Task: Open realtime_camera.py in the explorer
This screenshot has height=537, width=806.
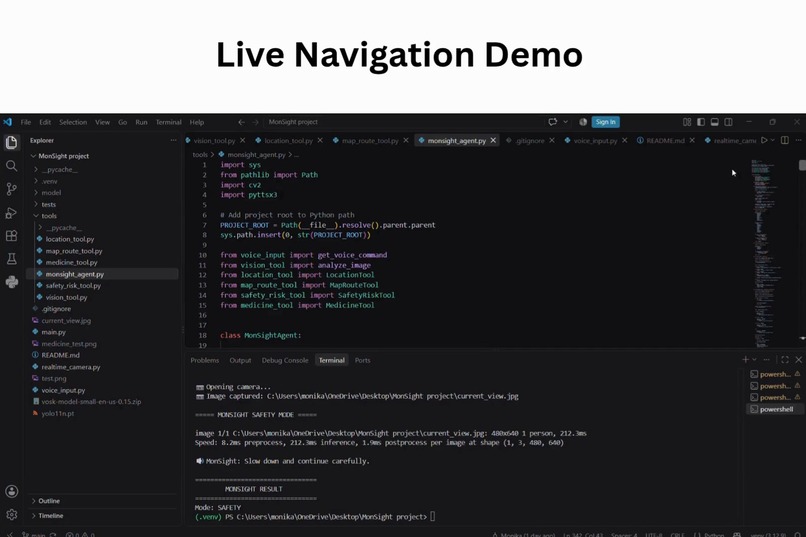Action: pyautogui.click(x=71, y=367)
